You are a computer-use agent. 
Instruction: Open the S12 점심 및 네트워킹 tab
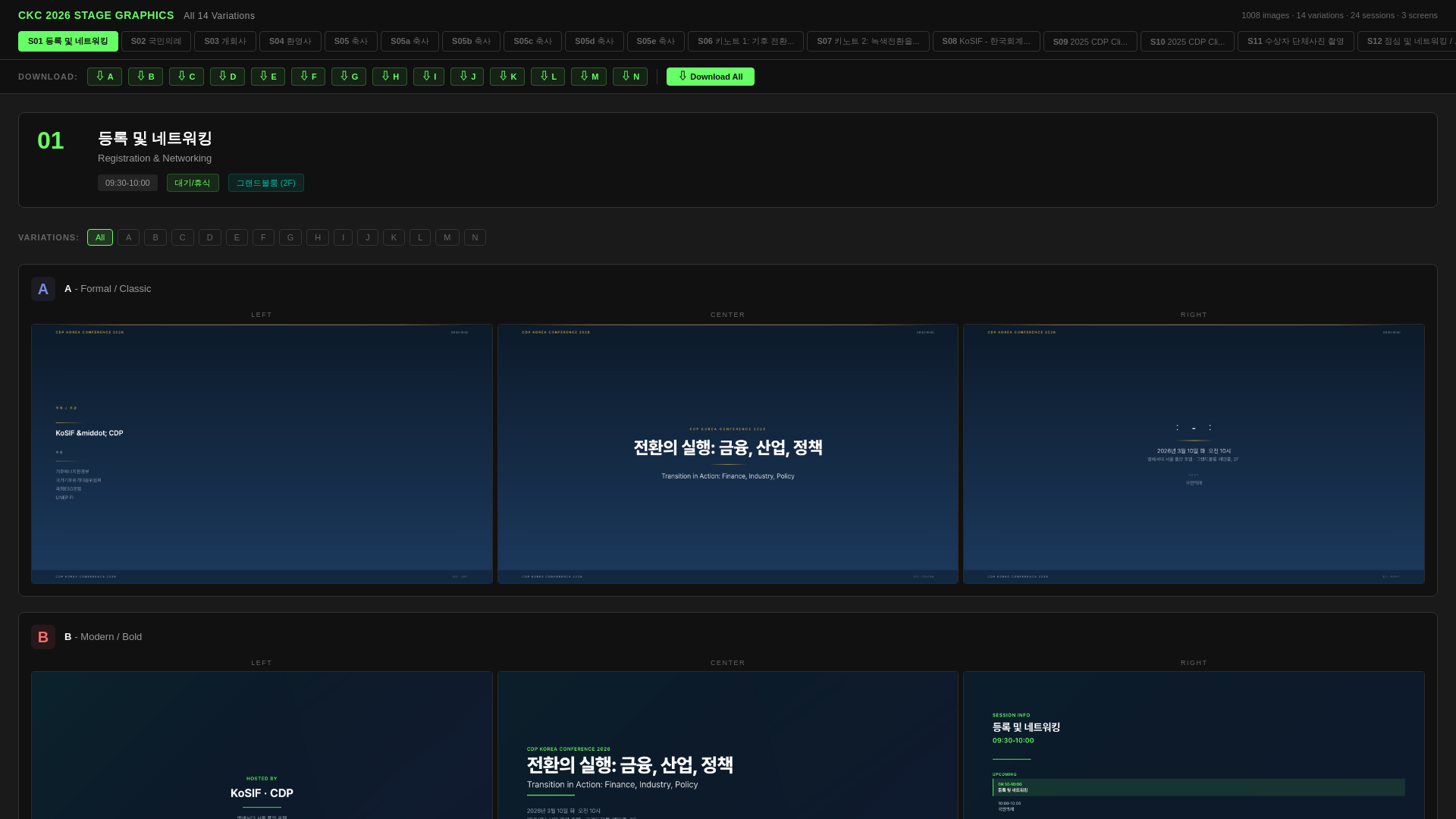click(1407, 41)
